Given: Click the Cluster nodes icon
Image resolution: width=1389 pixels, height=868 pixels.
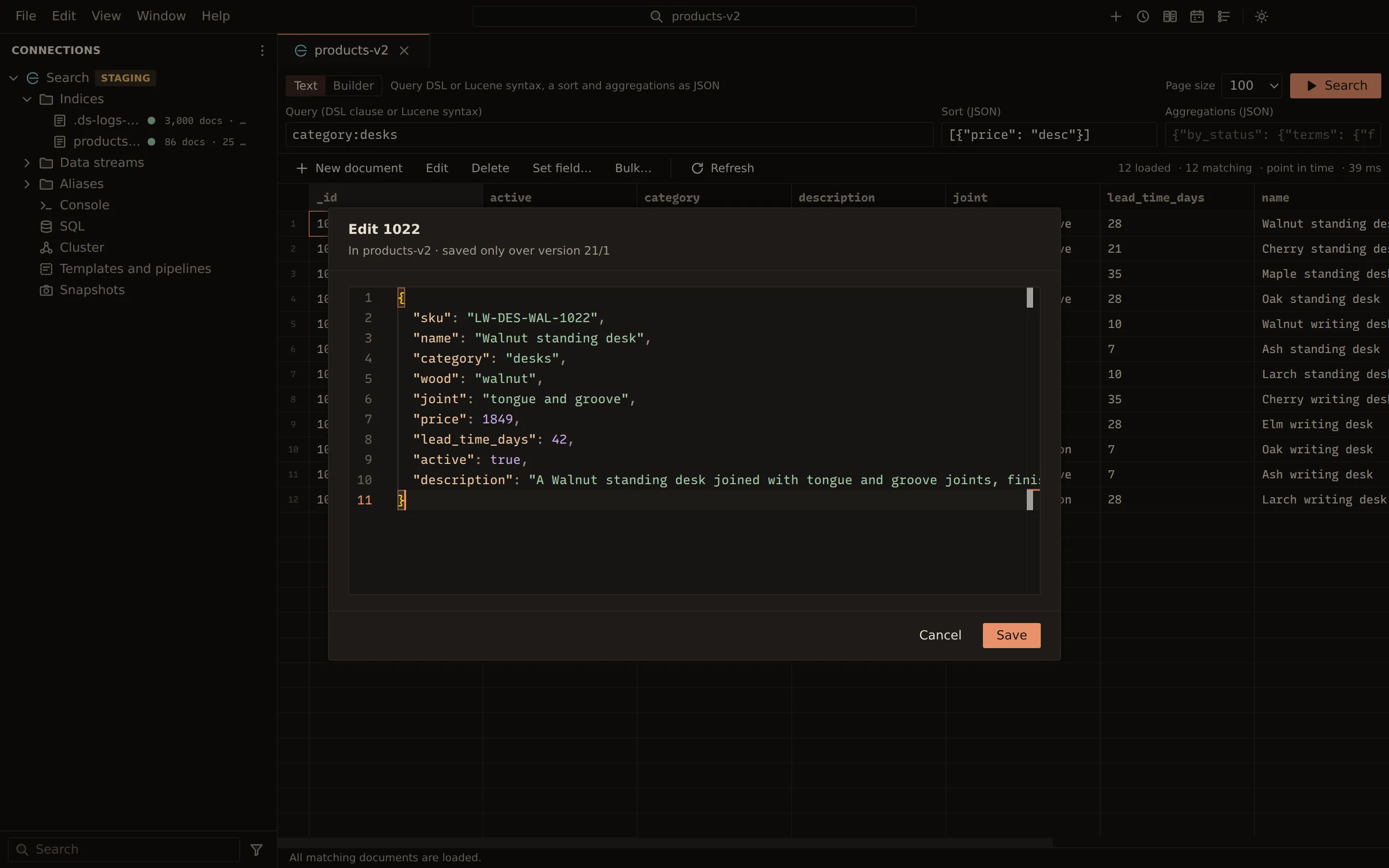Looking at the screenshot, I should 46,248.
